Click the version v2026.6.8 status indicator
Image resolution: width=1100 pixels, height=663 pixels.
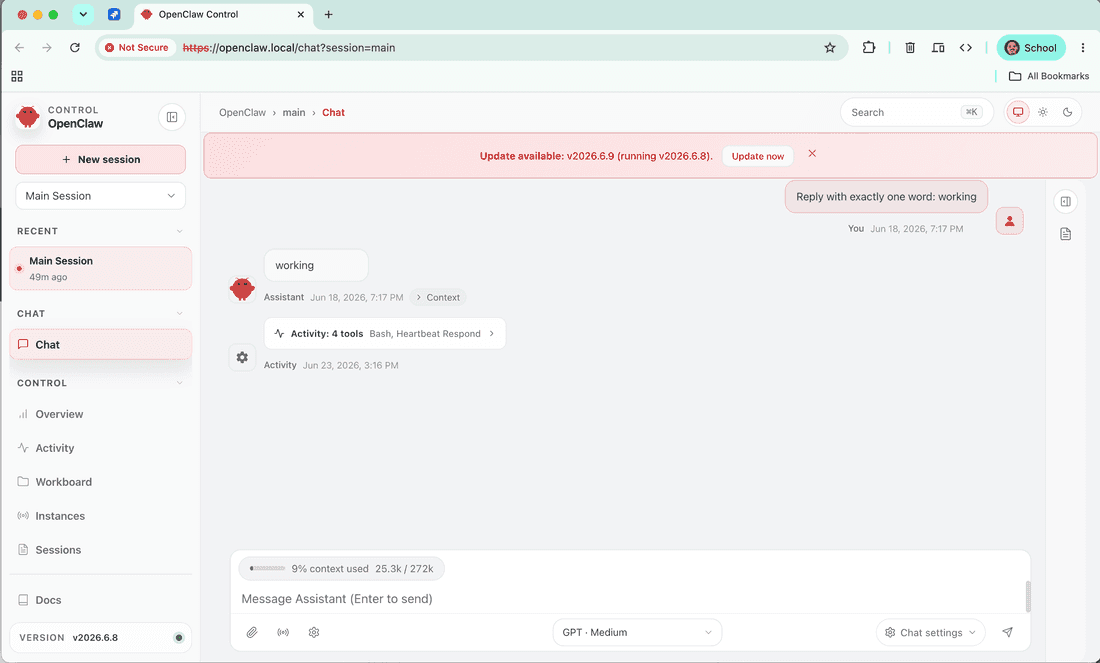coord(179,638)
